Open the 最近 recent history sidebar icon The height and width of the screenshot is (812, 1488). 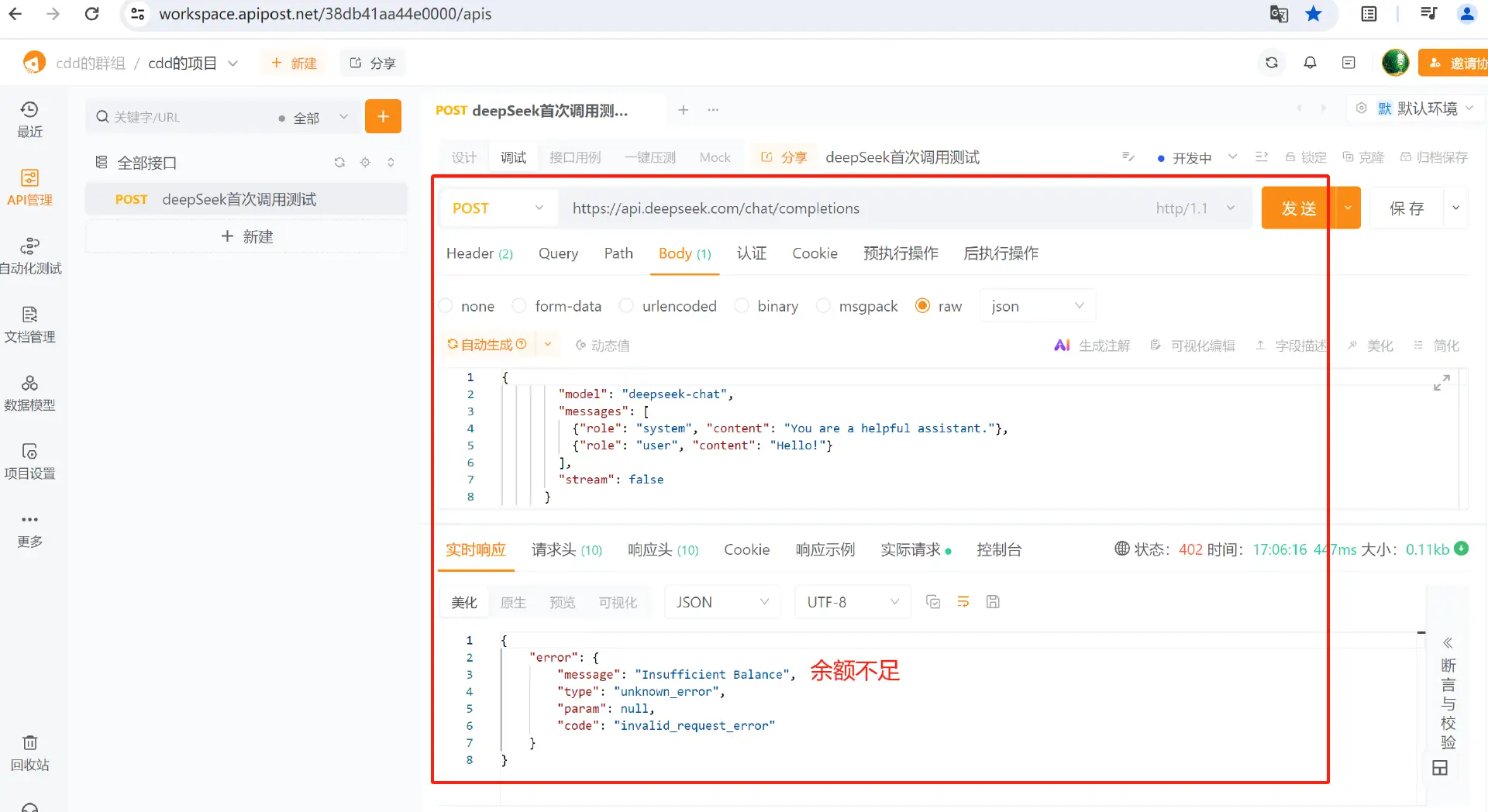click(29, 119)
